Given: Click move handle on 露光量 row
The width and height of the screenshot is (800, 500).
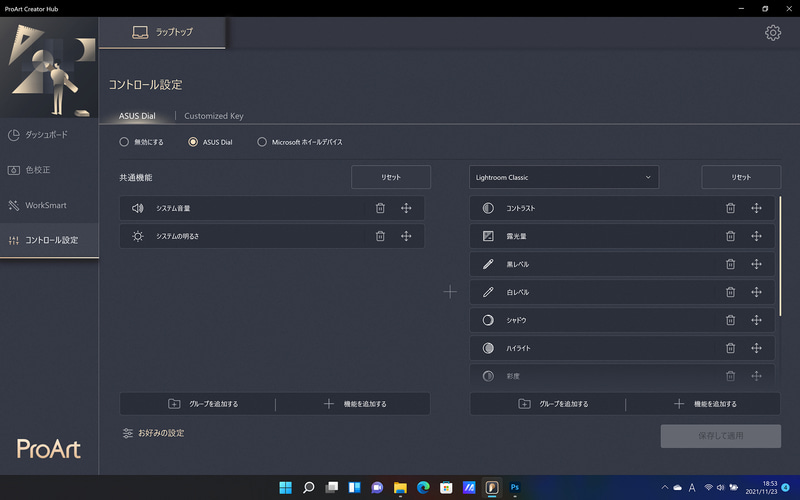Looking at the screenshot, I should (757, 236).
